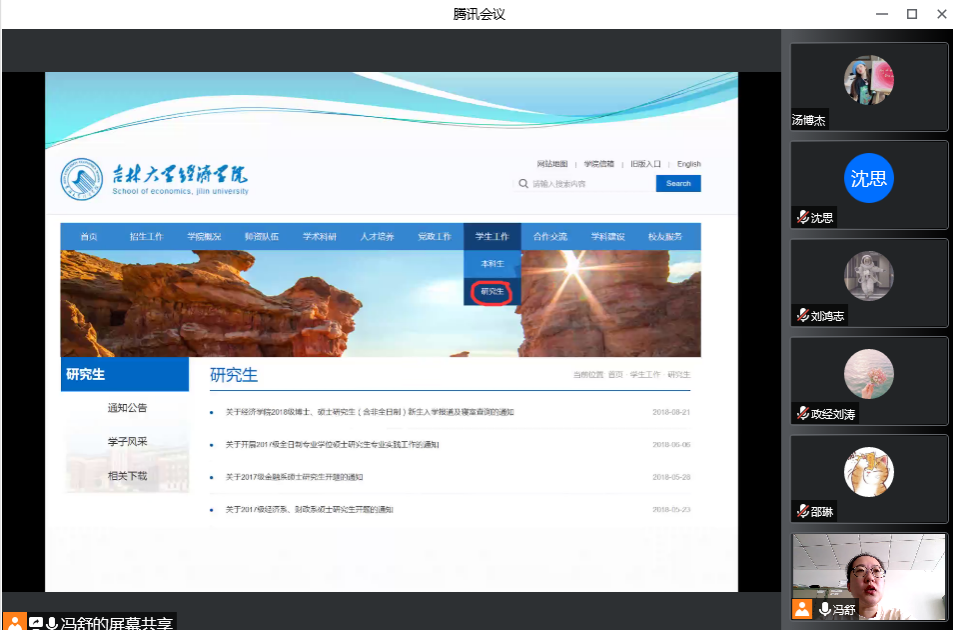Maximize the 腾讯会议 window

pyautogui.click(x=911, y=14)
